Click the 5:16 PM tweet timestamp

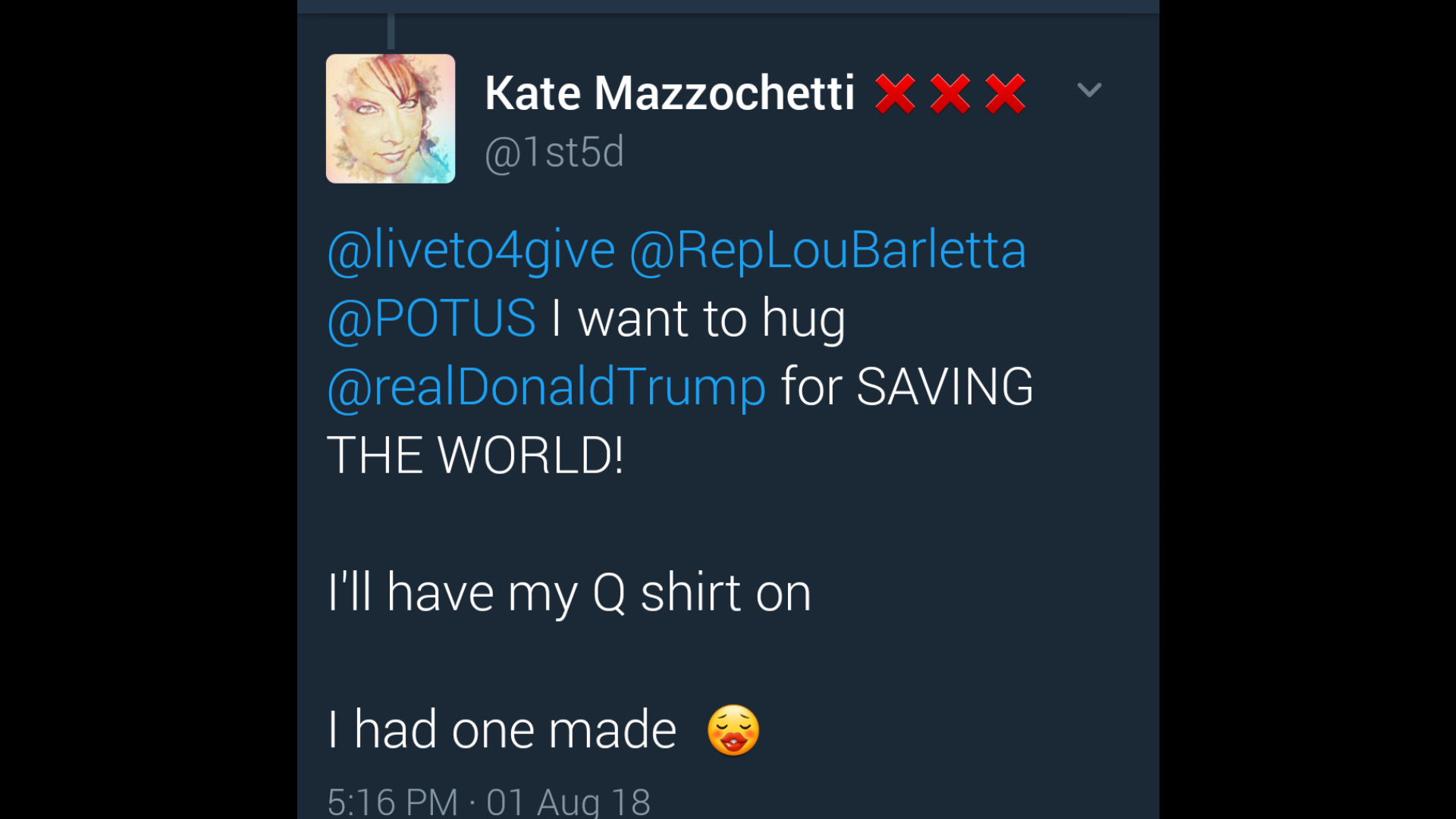(393, 801)
